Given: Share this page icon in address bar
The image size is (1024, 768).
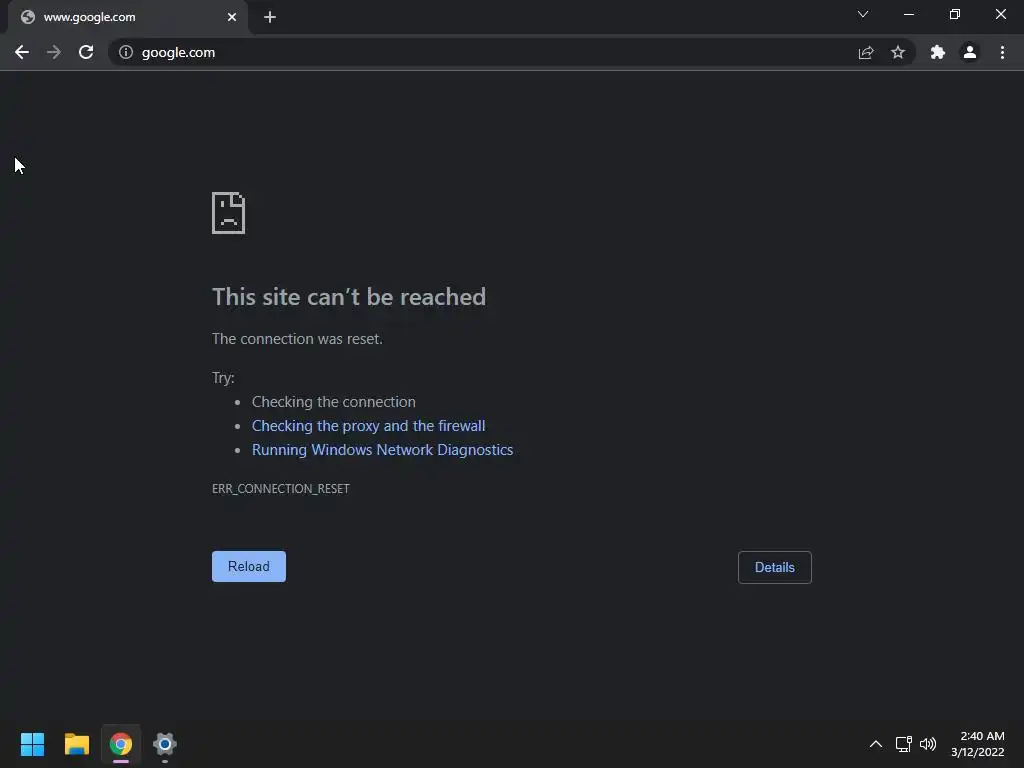Looking at the screenshot, I should point(866,52).
